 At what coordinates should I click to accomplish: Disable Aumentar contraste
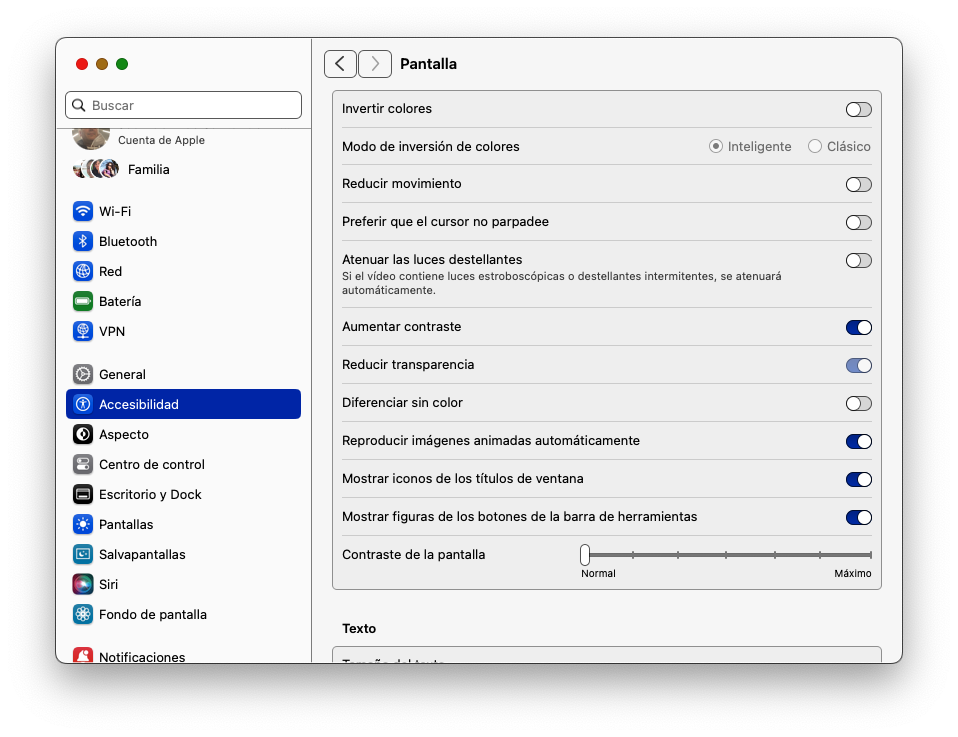point(858,327)
